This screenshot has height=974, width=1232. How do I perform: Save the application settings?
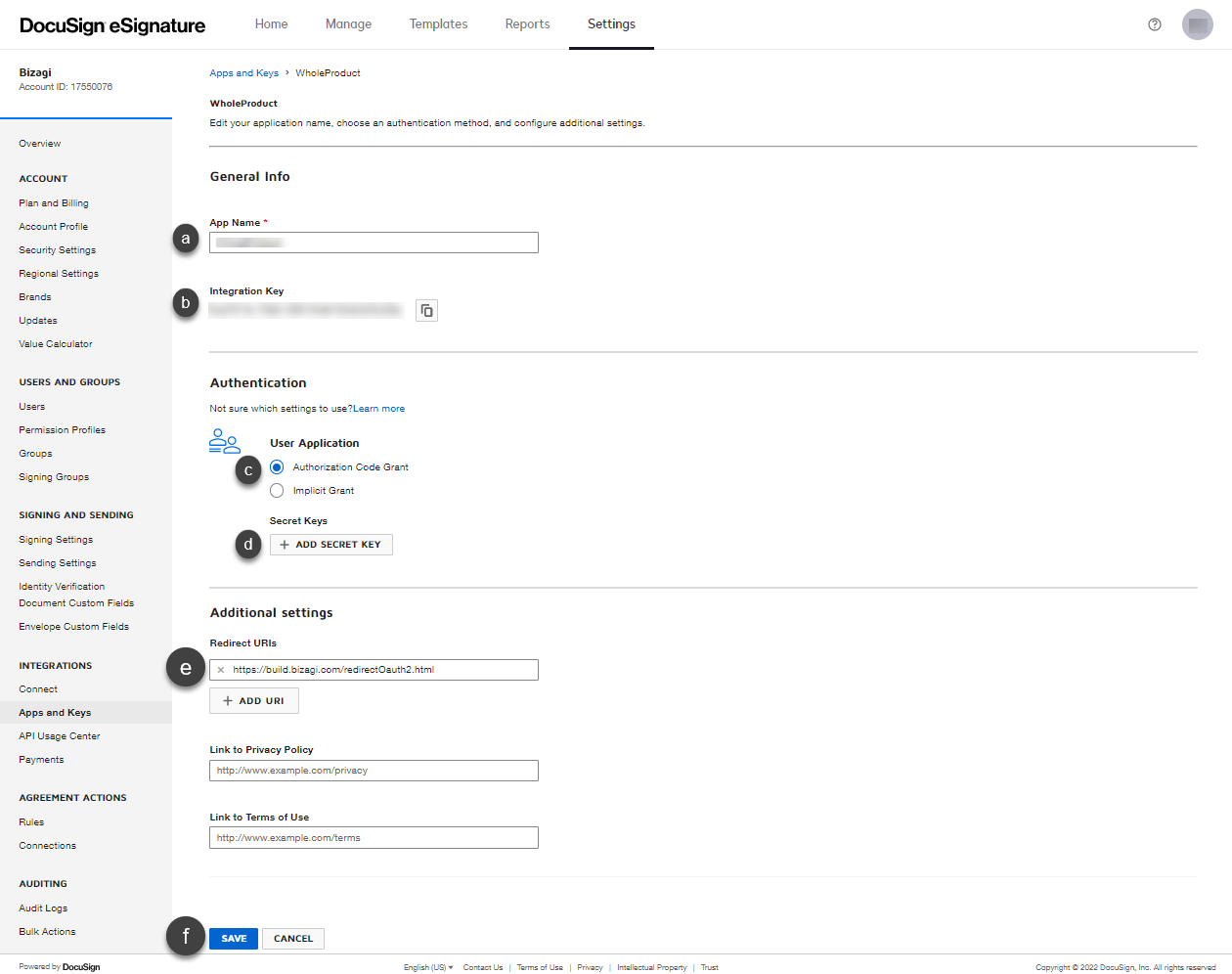(x=234, y=939)
